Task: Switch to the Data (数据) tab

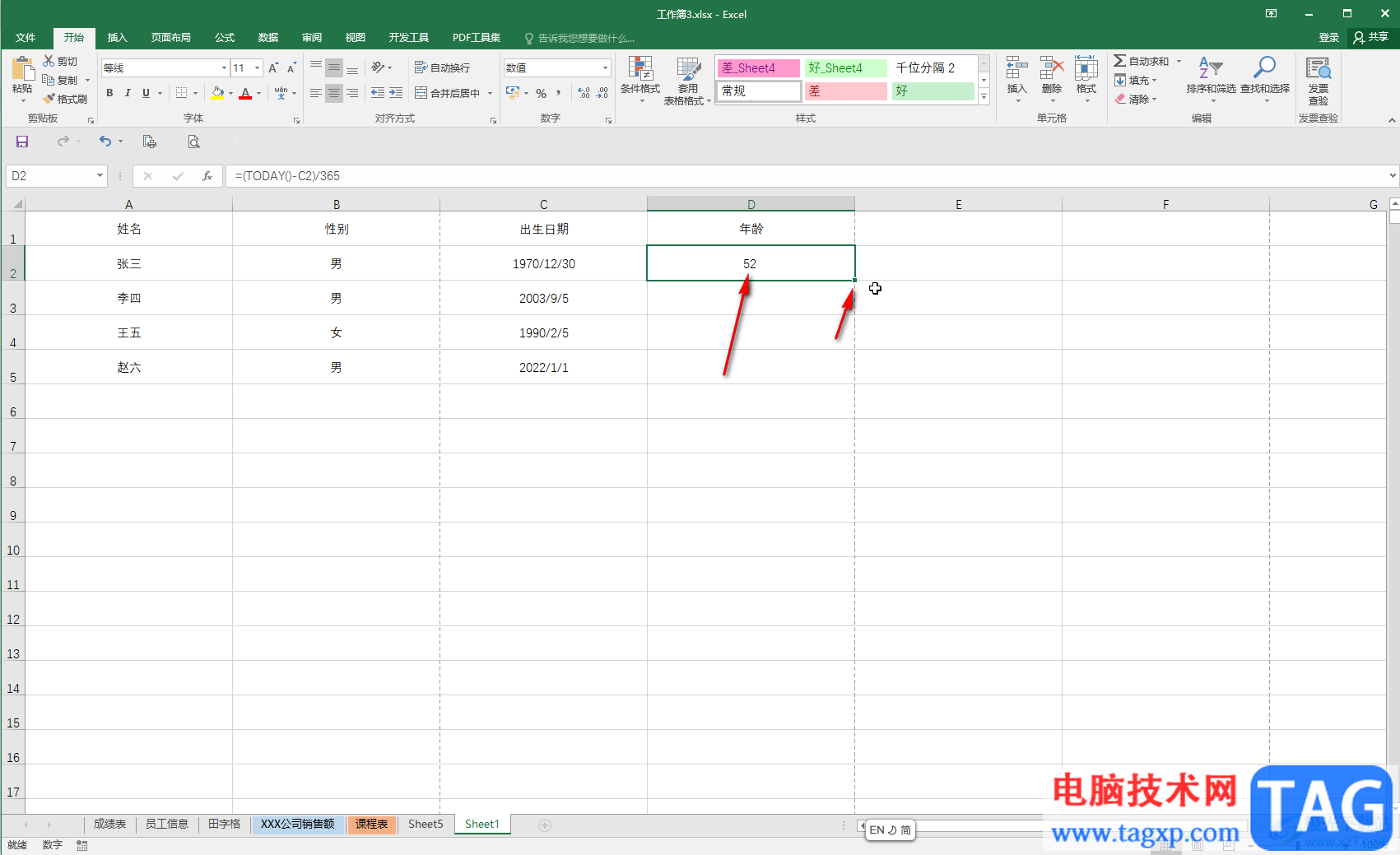Action: tap(268, 38)
